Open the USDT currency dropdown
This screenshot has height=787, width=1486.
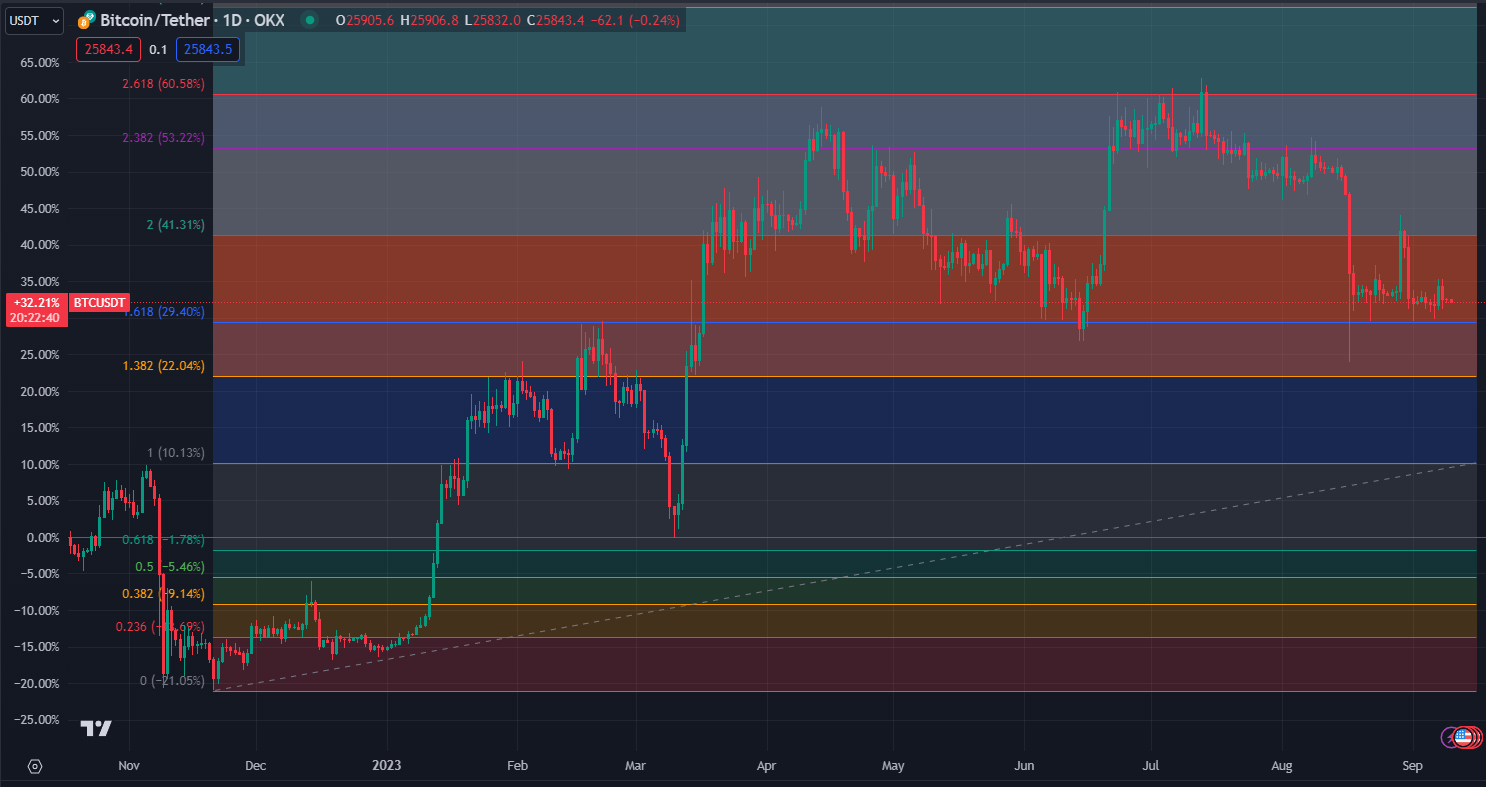coord(34,20)
